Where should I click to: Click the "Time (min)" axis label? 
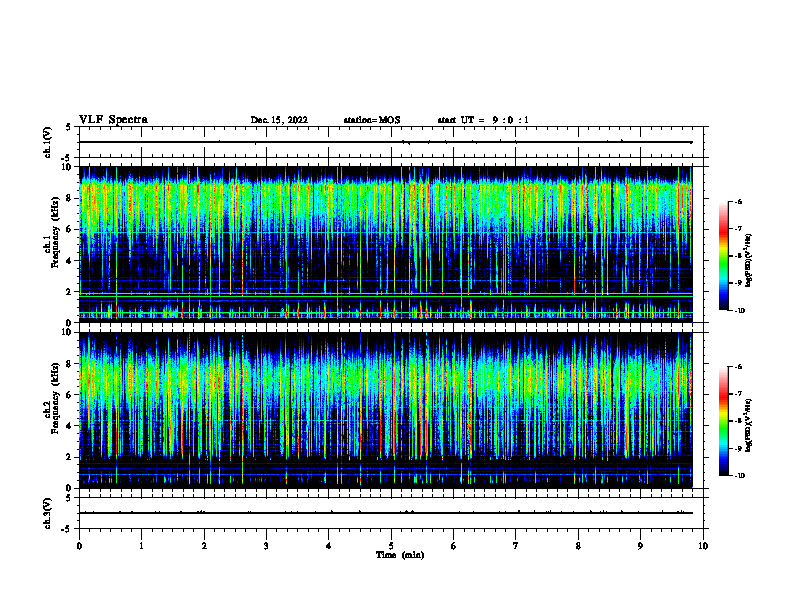pyautogui.click(x=400, y=555)
